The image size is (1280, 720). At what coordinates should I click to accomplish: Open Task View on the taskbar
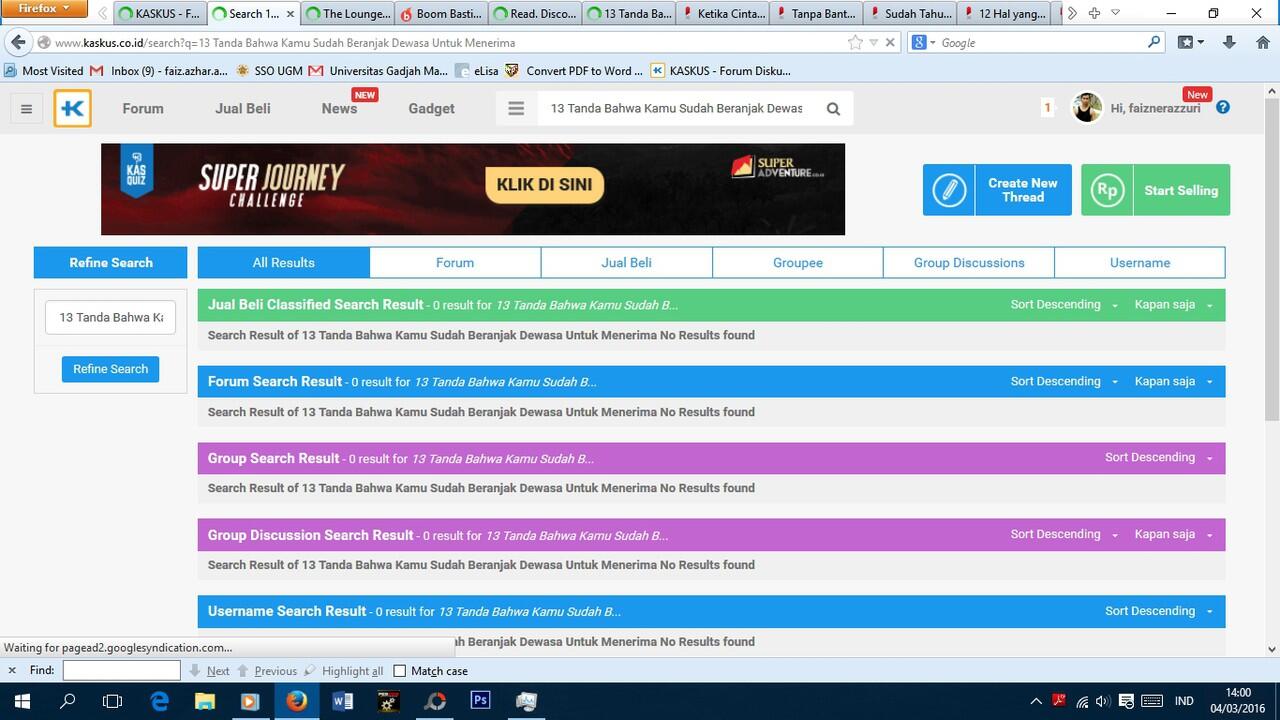pyautogui.click(x=113, y=701)
